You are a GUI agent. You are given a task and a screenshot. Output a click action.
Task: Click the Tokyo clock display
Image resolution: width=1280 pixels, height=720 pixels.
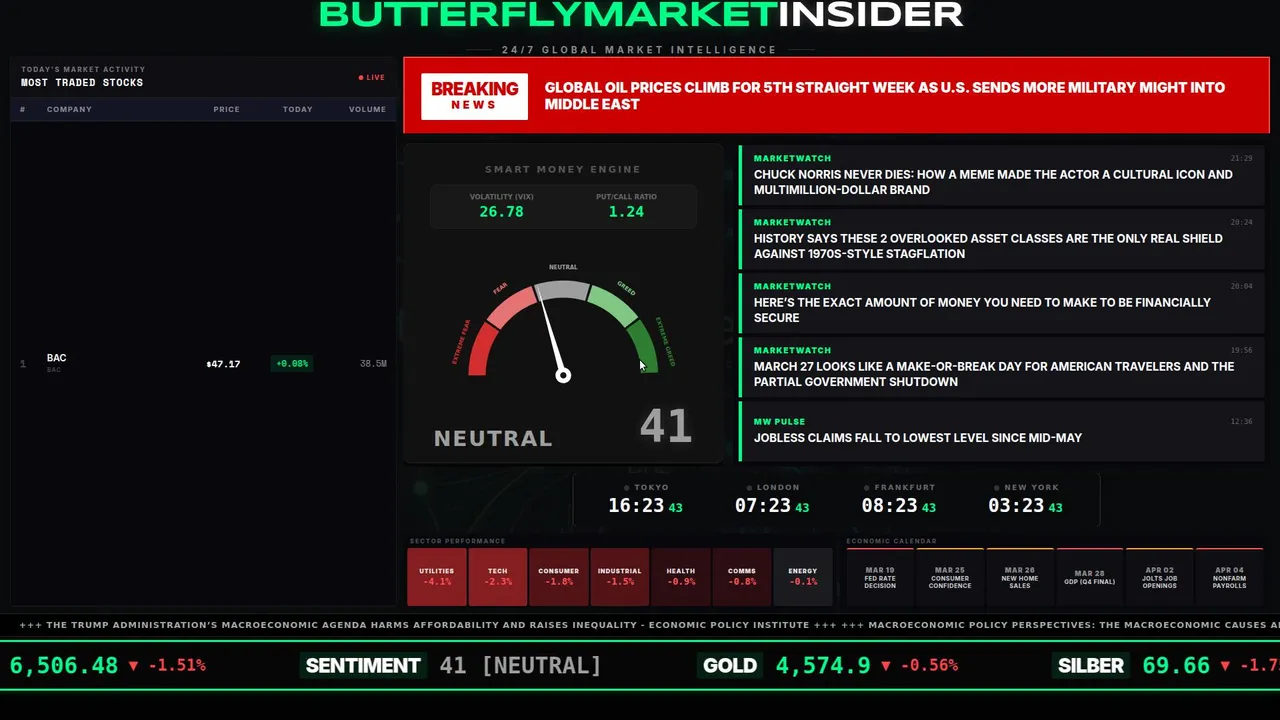[x=645, y=499]
